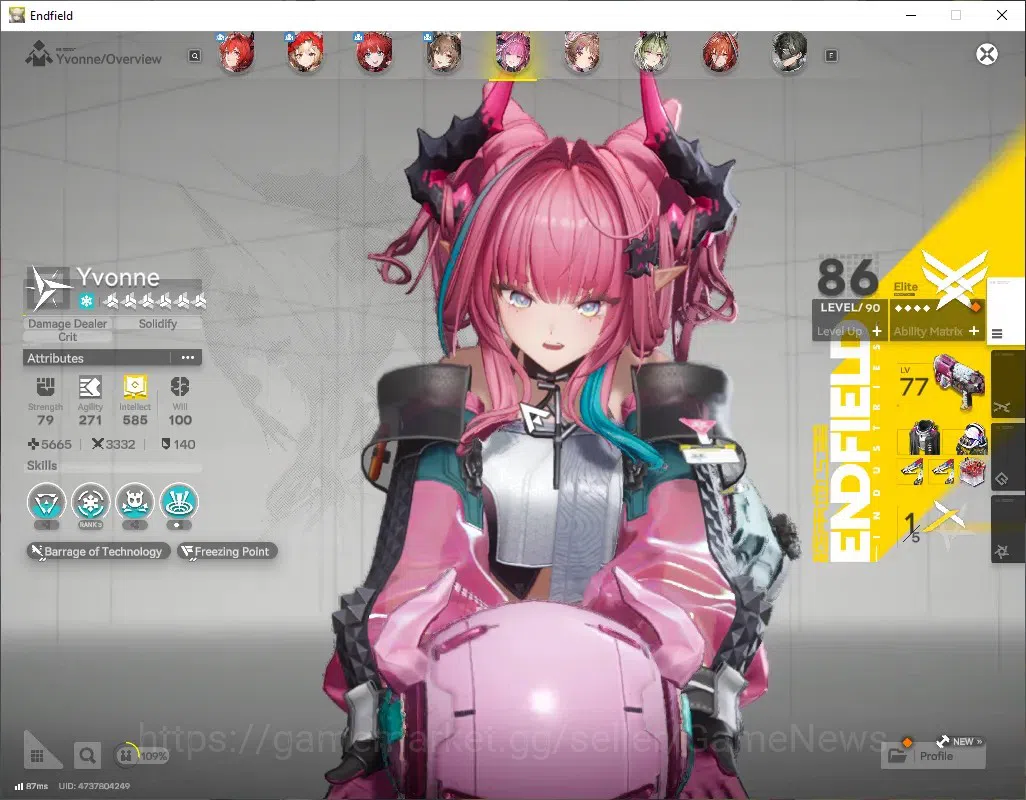Select the highlighted pink-haired Yvonne portrait
Viewport: 1026px width, 800px height.
pyautogui.click(x=513, y=52)
